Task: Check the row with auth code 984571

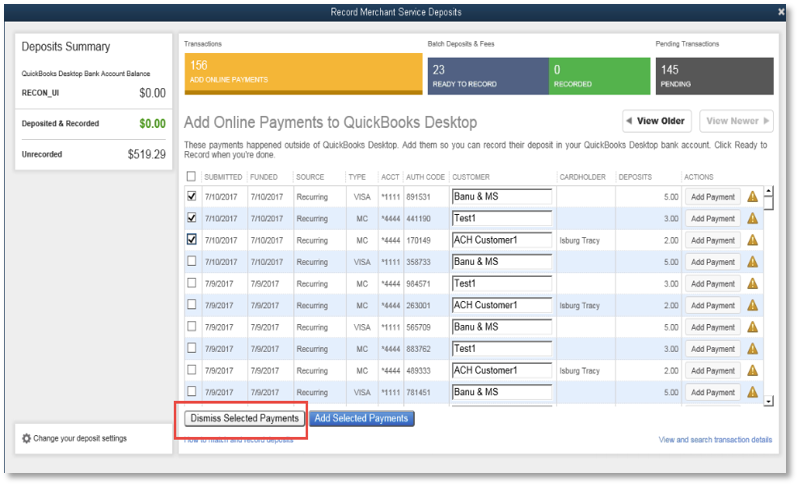Action: [x=192, y=283]
